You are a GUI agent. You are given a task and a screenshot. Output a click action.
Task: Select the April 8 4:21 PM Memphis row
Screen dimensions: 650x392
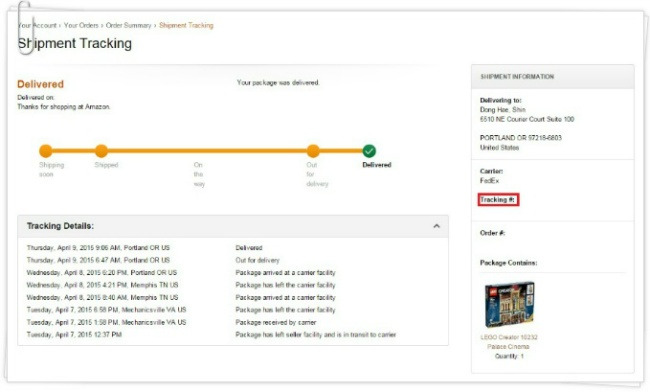(233, 285)
